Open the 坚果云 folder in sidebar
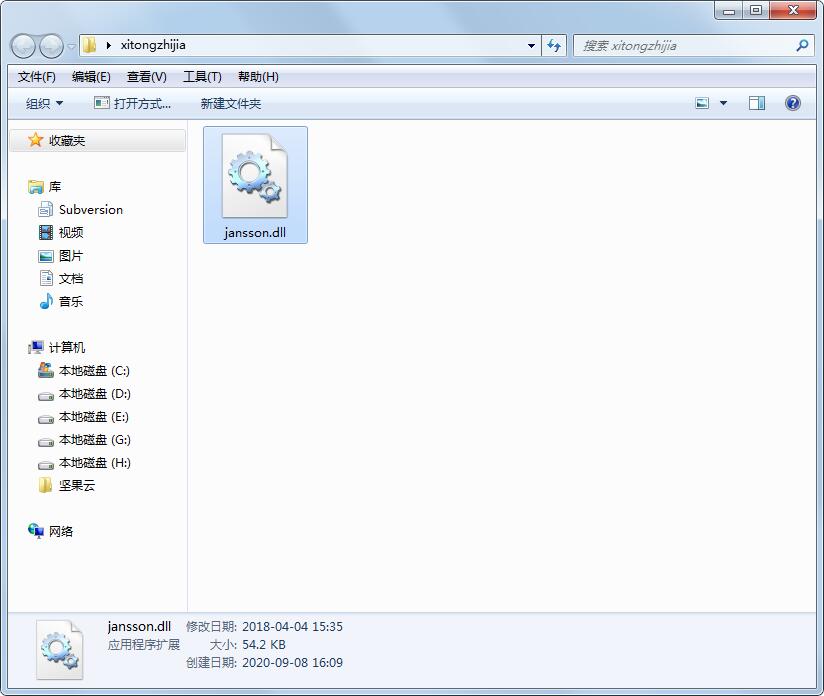This screenshot has height=696, width=824. (x=76, y=485)
